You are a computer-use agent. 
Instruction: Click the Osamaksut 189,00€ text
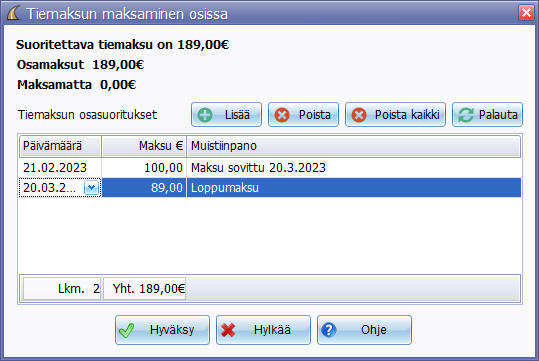click(x=80, y=65)
